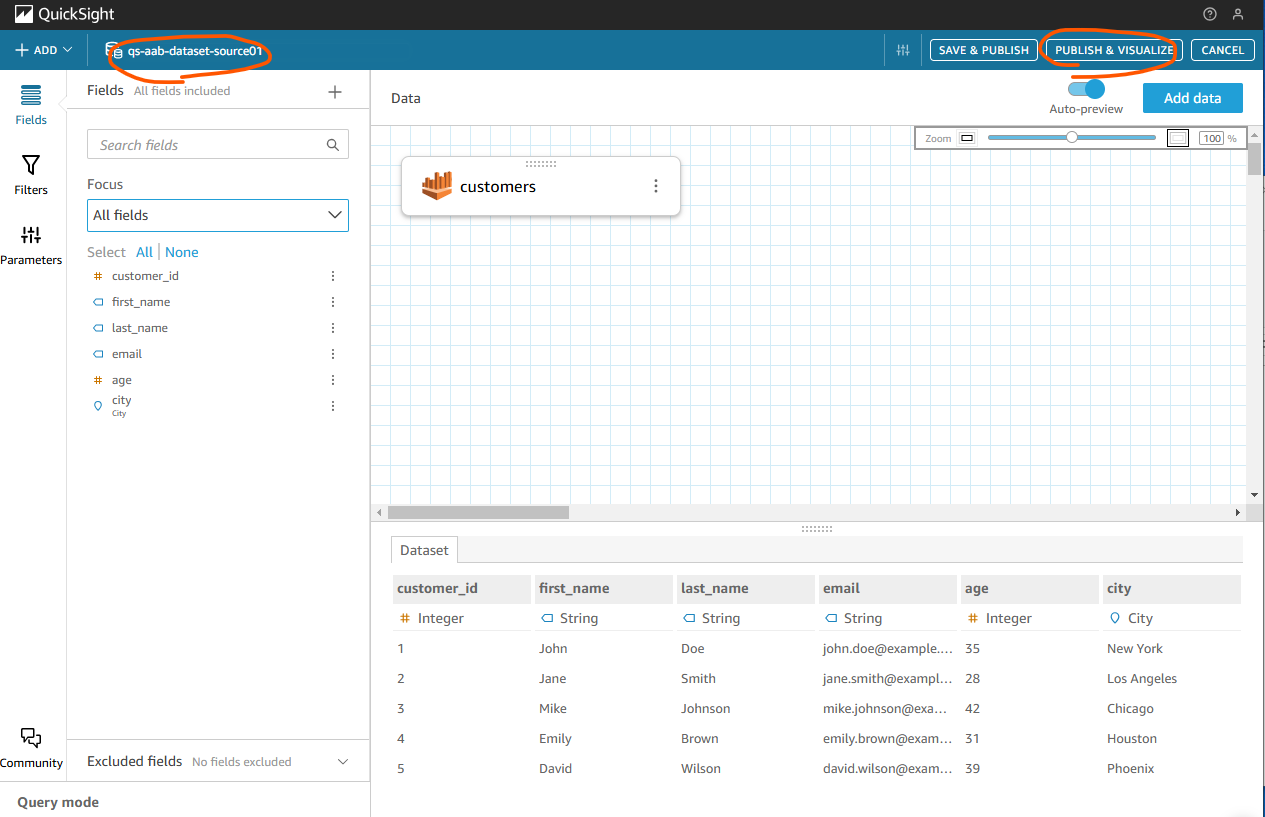Expand the Excluded fields section
This screenshot has width=1265, height=817.
pos(343,761)
